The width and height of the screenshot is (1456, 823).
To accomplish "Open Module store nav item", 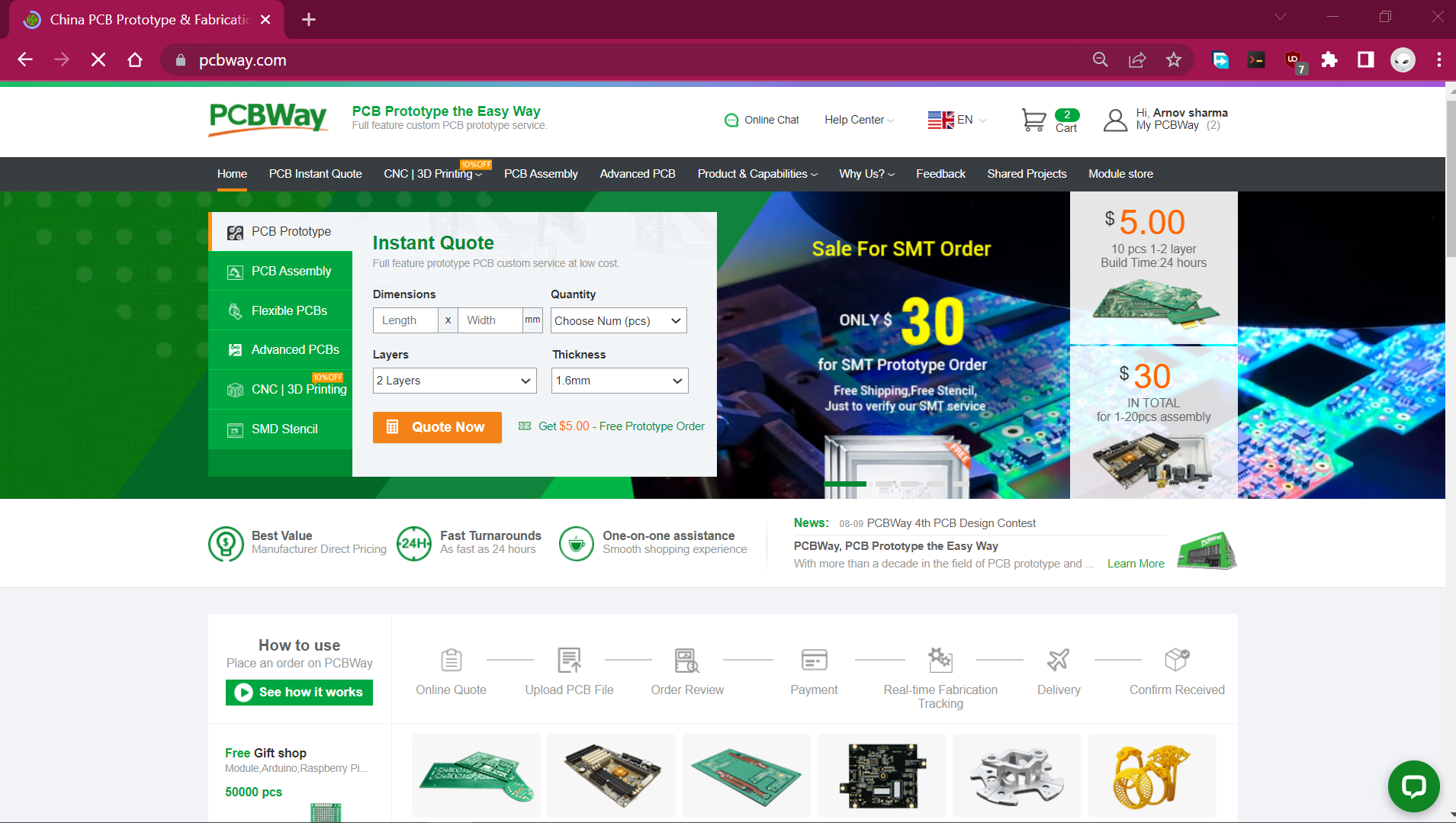I will pos(1120,174).
